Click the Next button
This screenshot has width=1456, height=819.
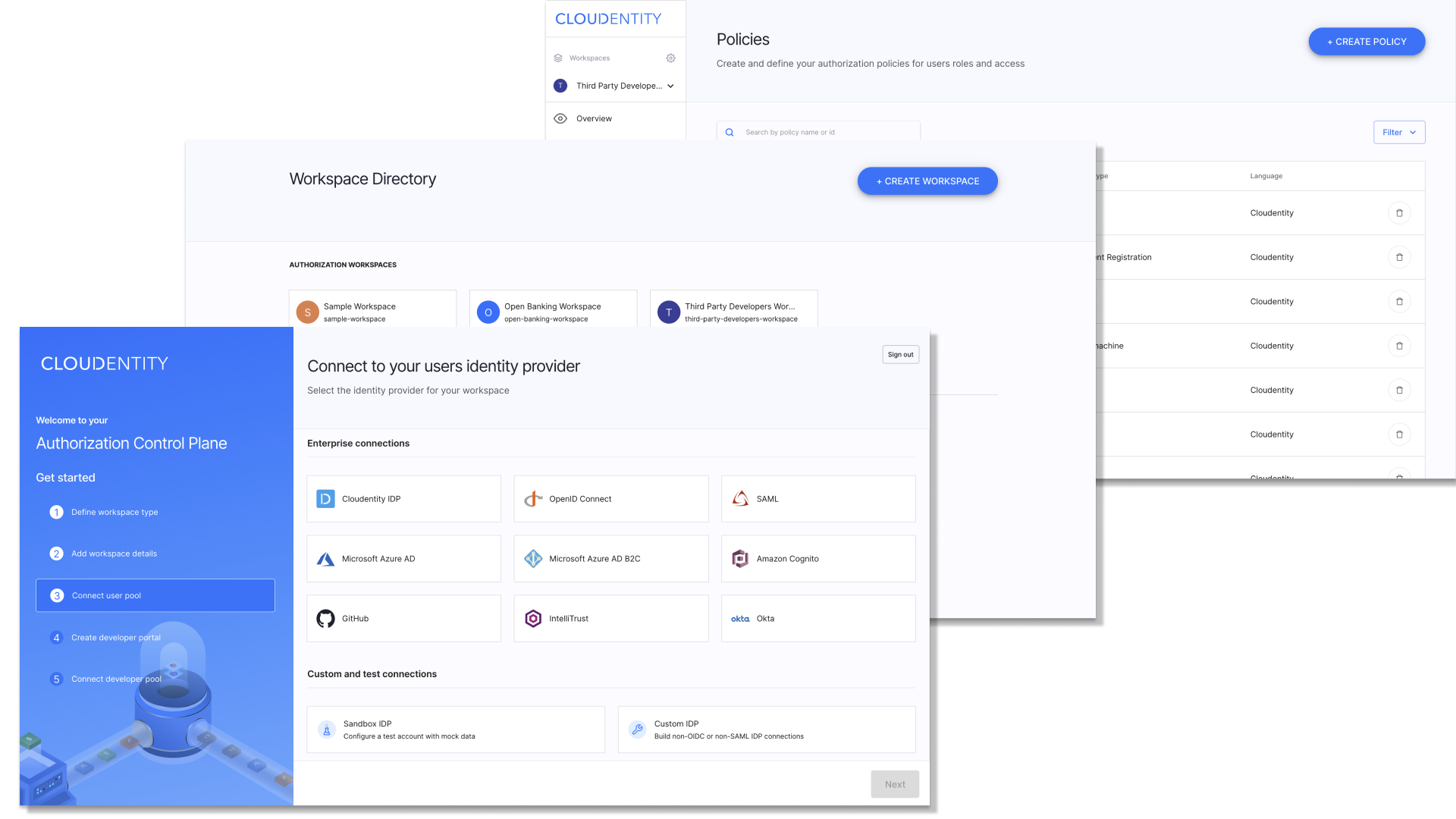(x=894, y=784)
